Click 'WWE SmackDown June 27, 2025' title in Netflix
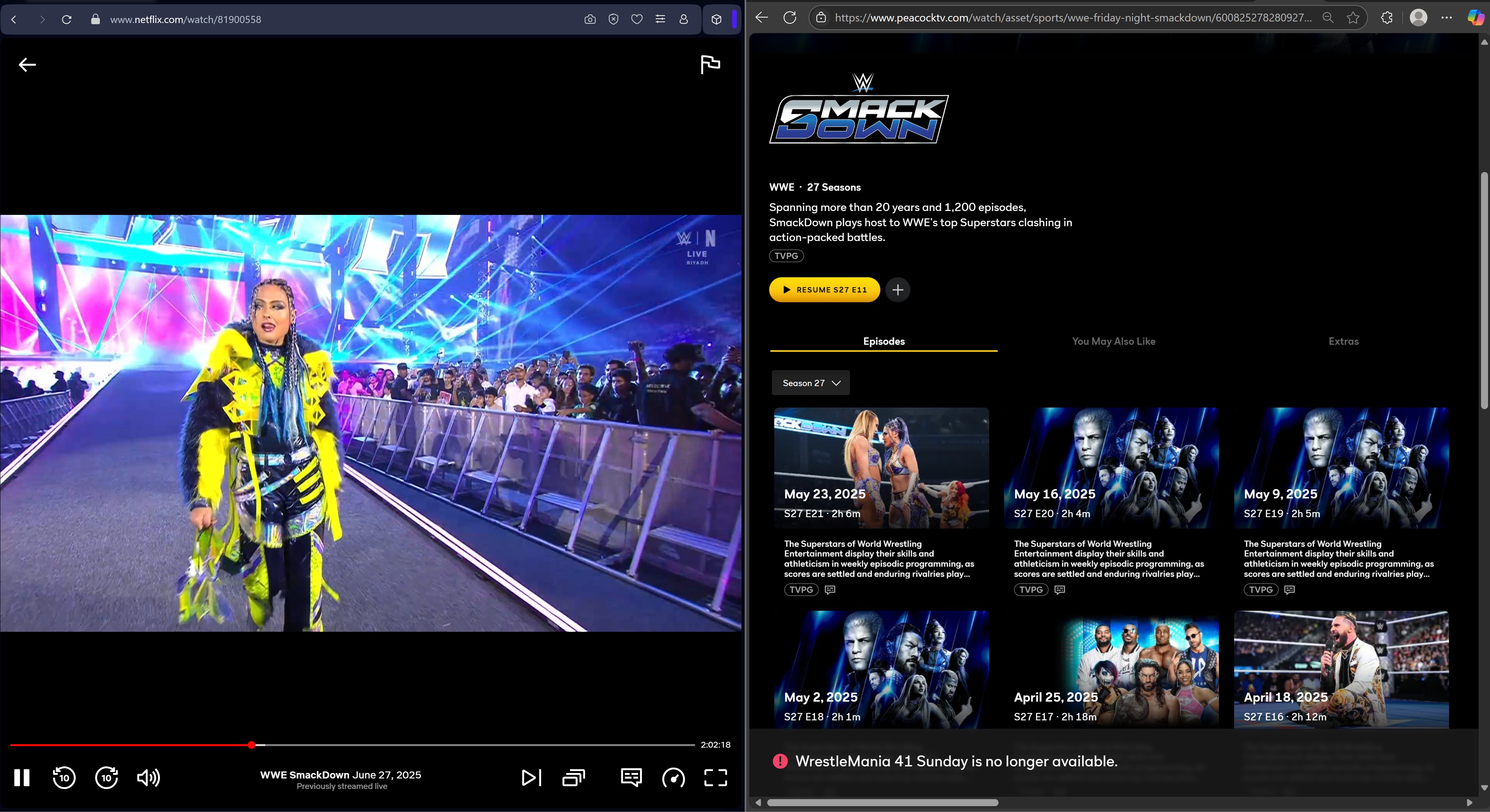 341,775
